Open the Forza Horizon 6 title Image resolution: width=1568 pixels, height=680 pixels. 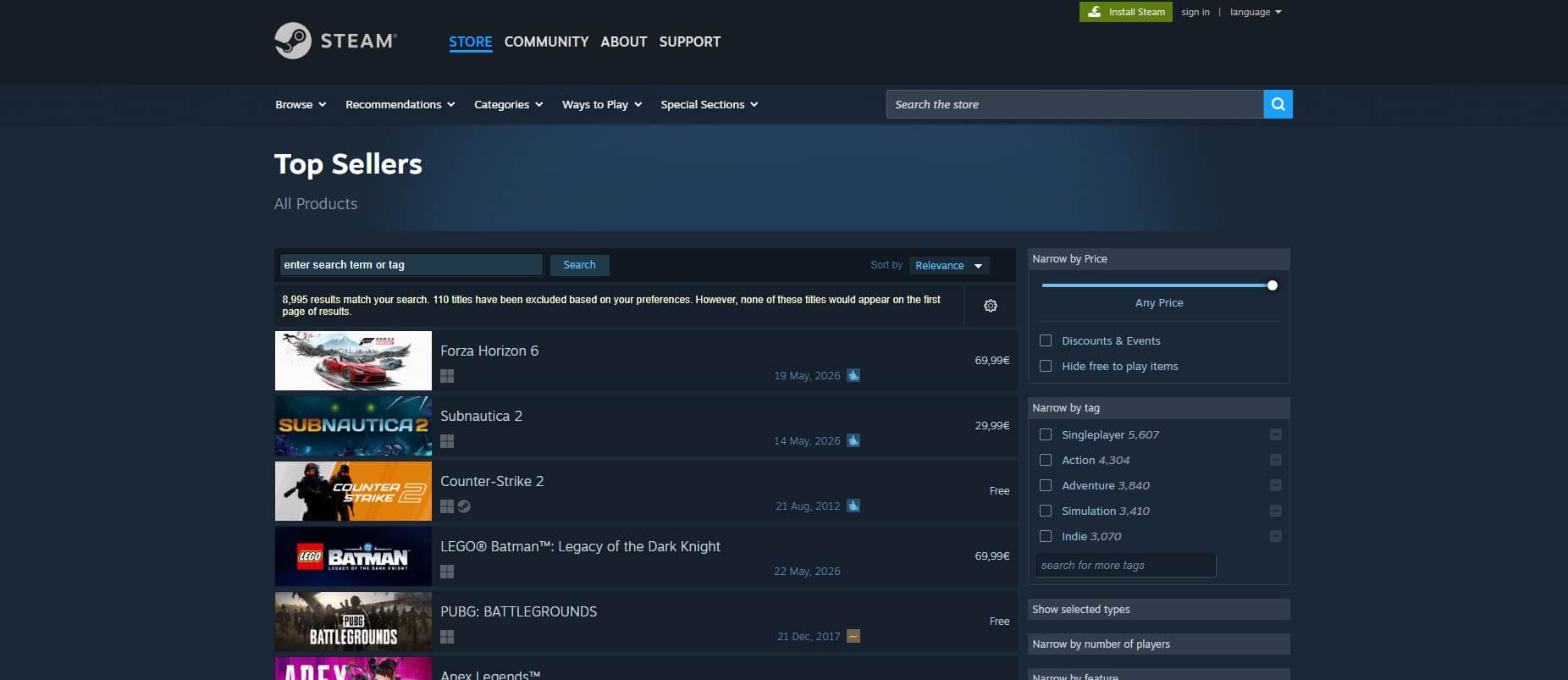[x=489, y=351]
